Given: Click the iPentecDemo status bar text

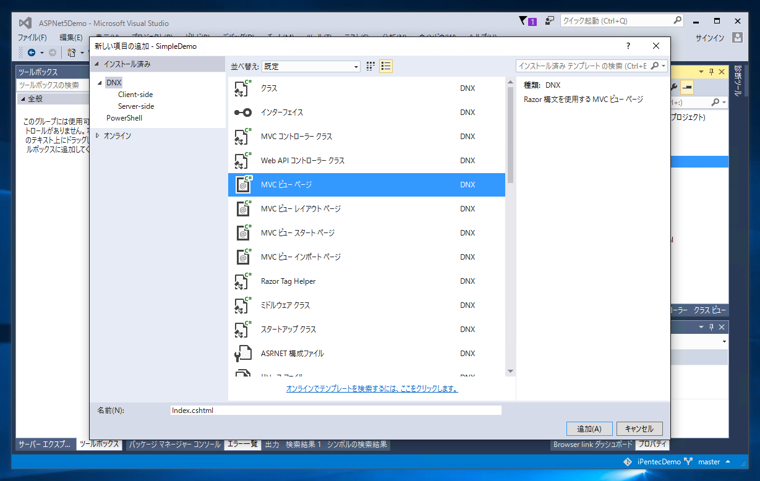Looking at the screenshot, I should tap(659, 462).
